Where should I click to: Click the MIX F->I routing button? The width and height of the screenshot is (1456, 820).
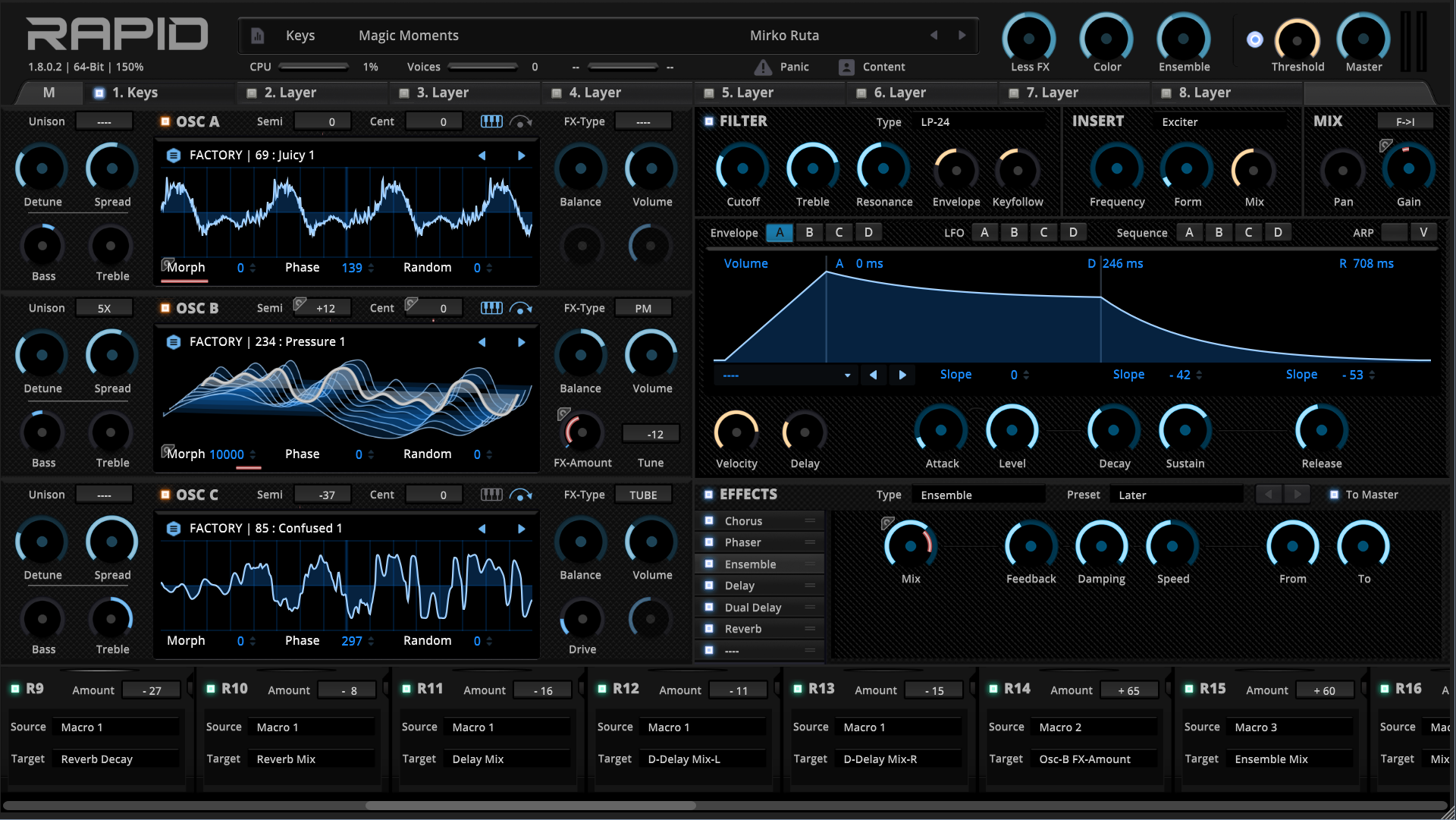1405,121
